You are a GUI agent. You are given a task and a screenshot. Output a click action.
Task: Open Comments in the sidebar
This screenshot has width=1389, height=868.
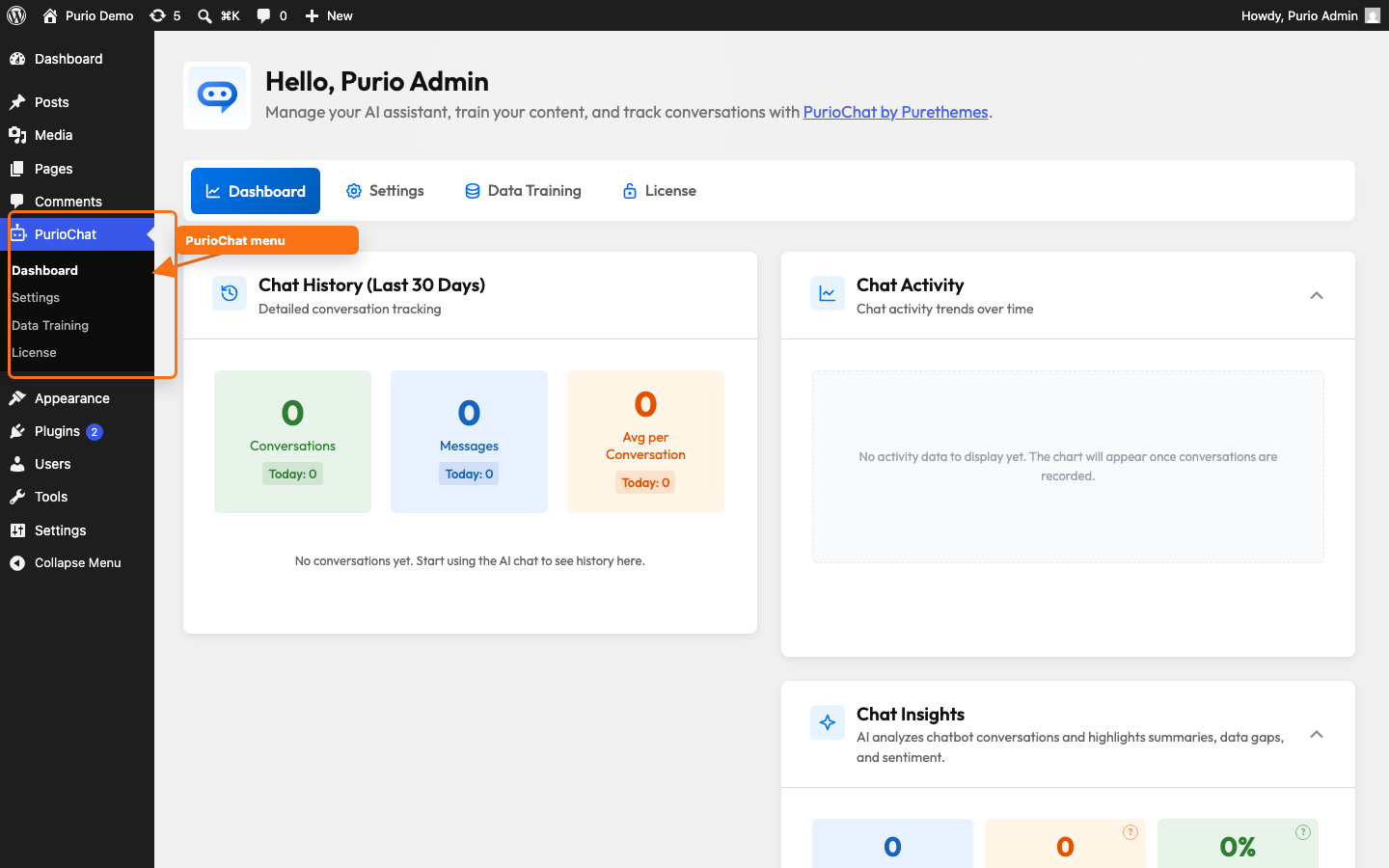[77, 202]
